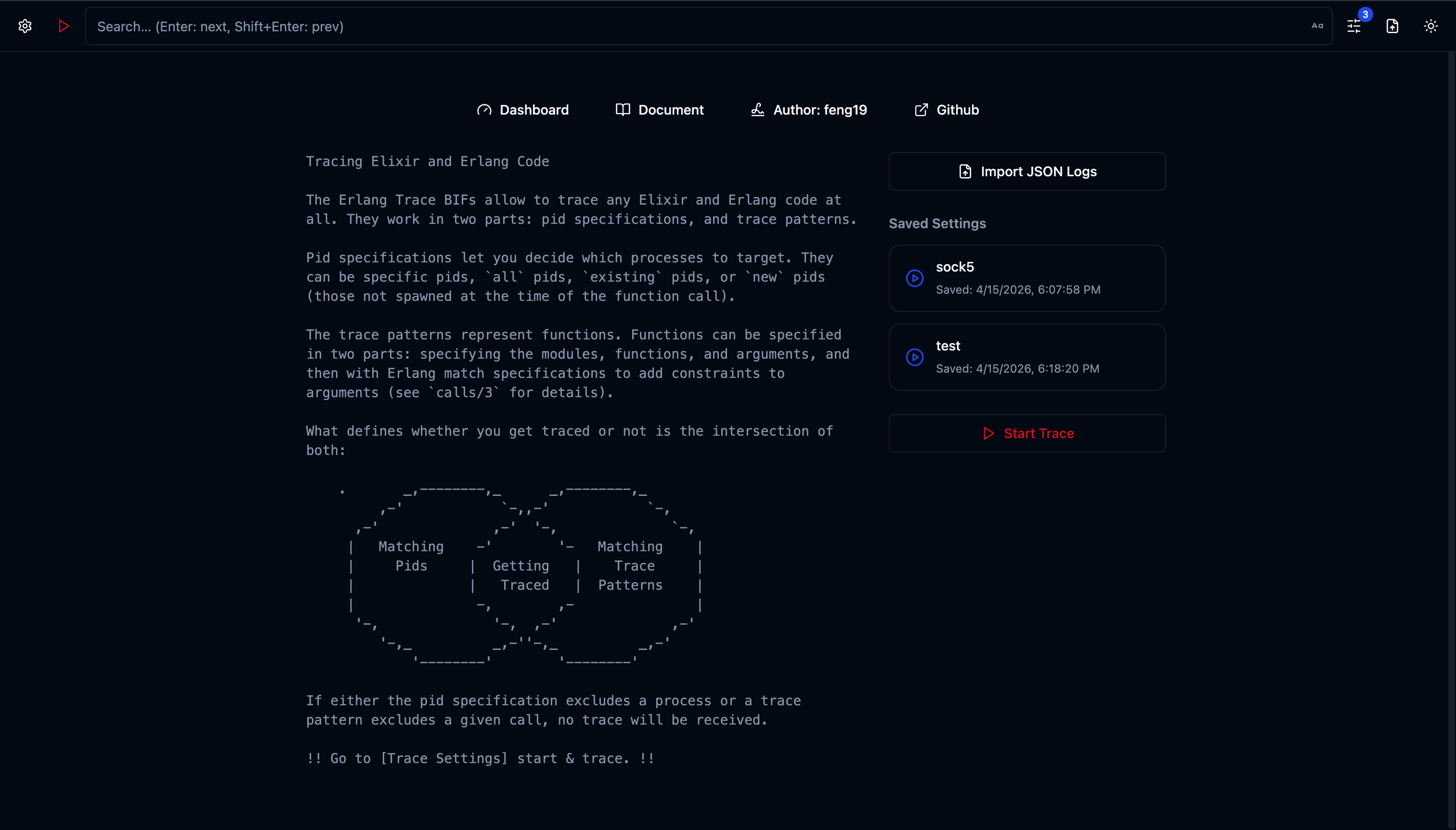Select the Author: feng19 menu item
Viewport: 1456px width, 830px height.
[820, 109]
